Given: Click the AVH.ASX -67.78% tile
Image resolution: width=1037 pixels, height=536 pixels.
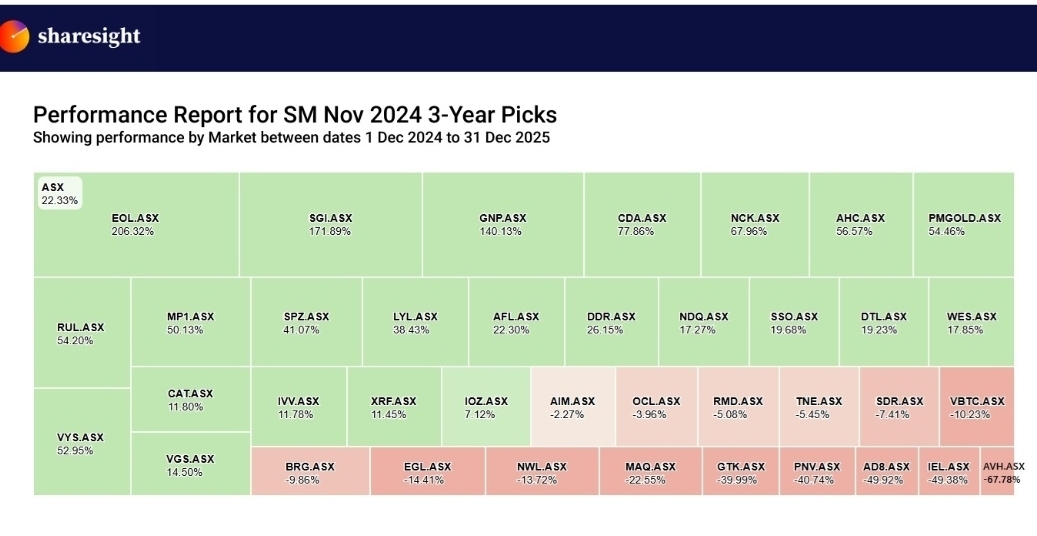Looking at the screenshot, I should [x=1003, y=472].
